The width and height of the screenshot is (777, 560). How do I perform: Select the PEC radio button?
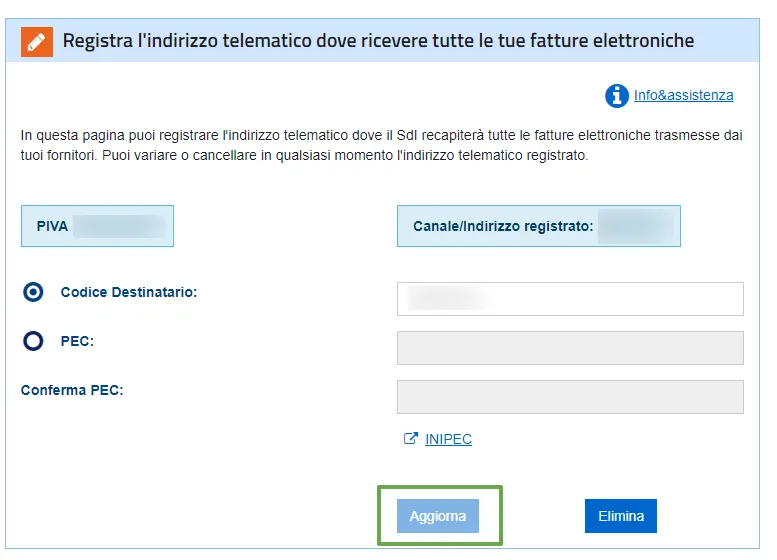point(33,341)
